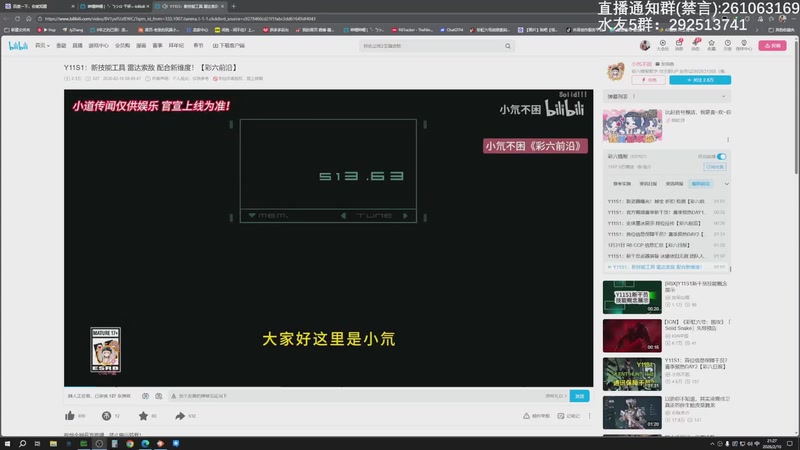
Task: Open 赛事 in the nav bar
Action: tap(158, 45)
